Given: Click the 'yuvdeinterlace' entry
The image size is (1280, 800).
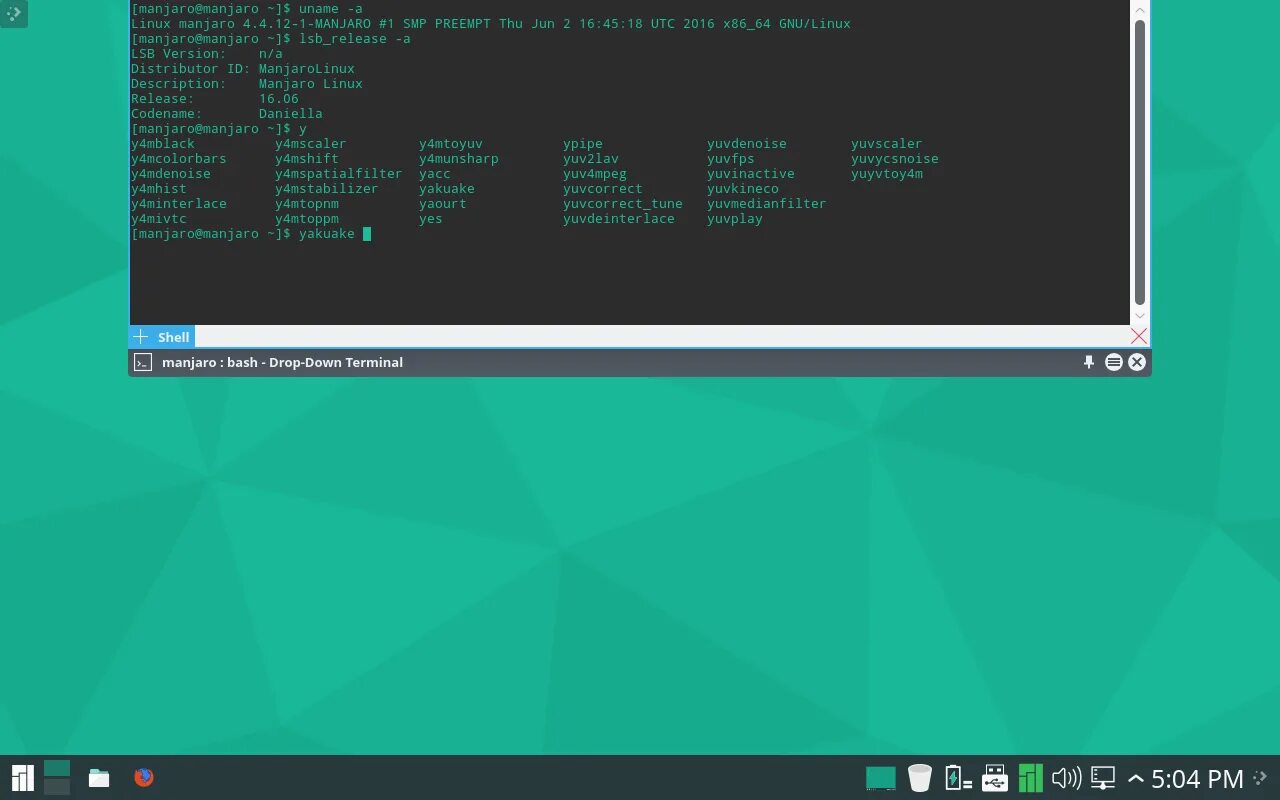Looking at the screenshot, I should (x=619, y=219).
